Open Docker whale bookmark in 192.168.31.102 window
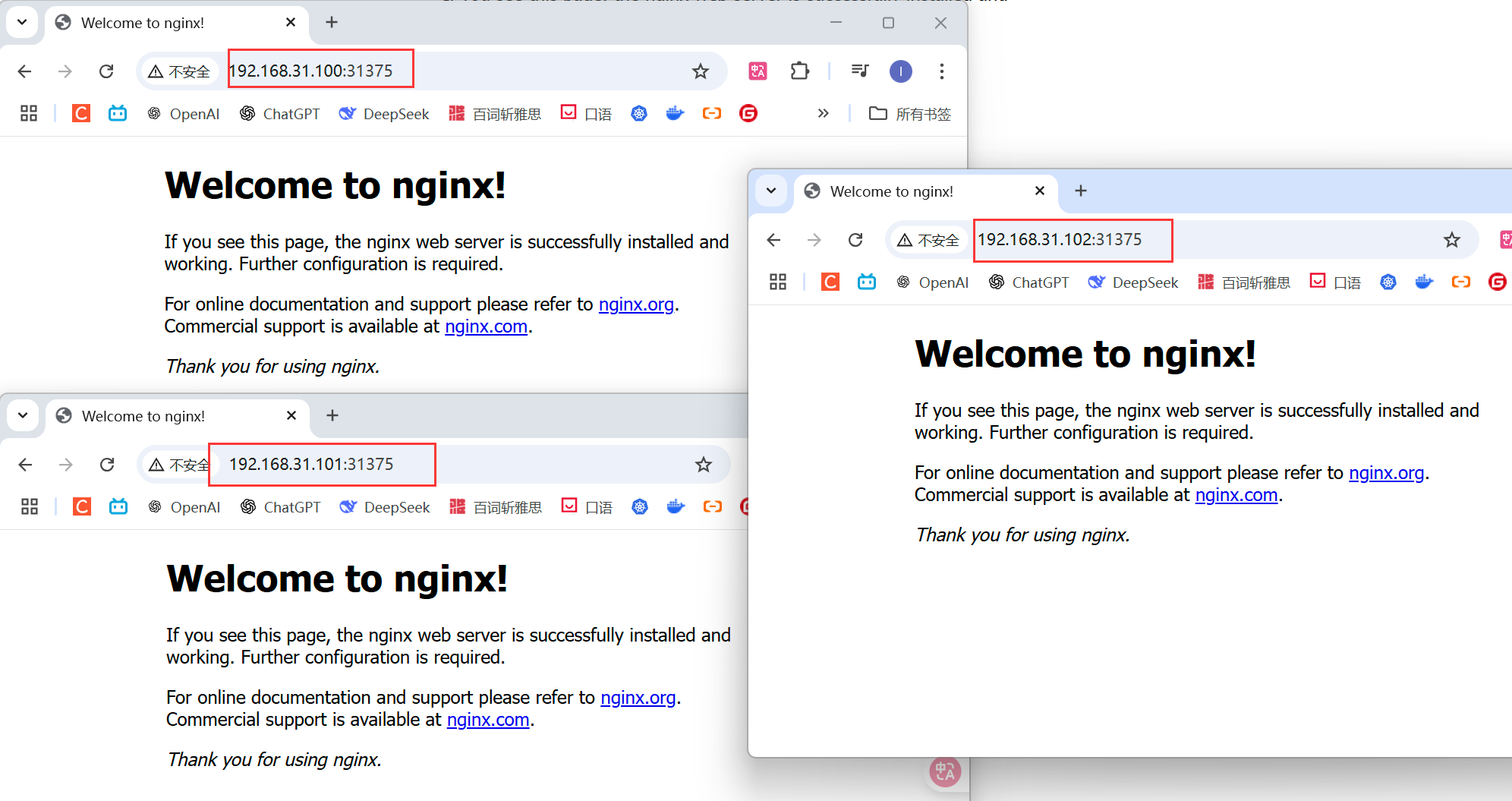 coord(1424,282)
